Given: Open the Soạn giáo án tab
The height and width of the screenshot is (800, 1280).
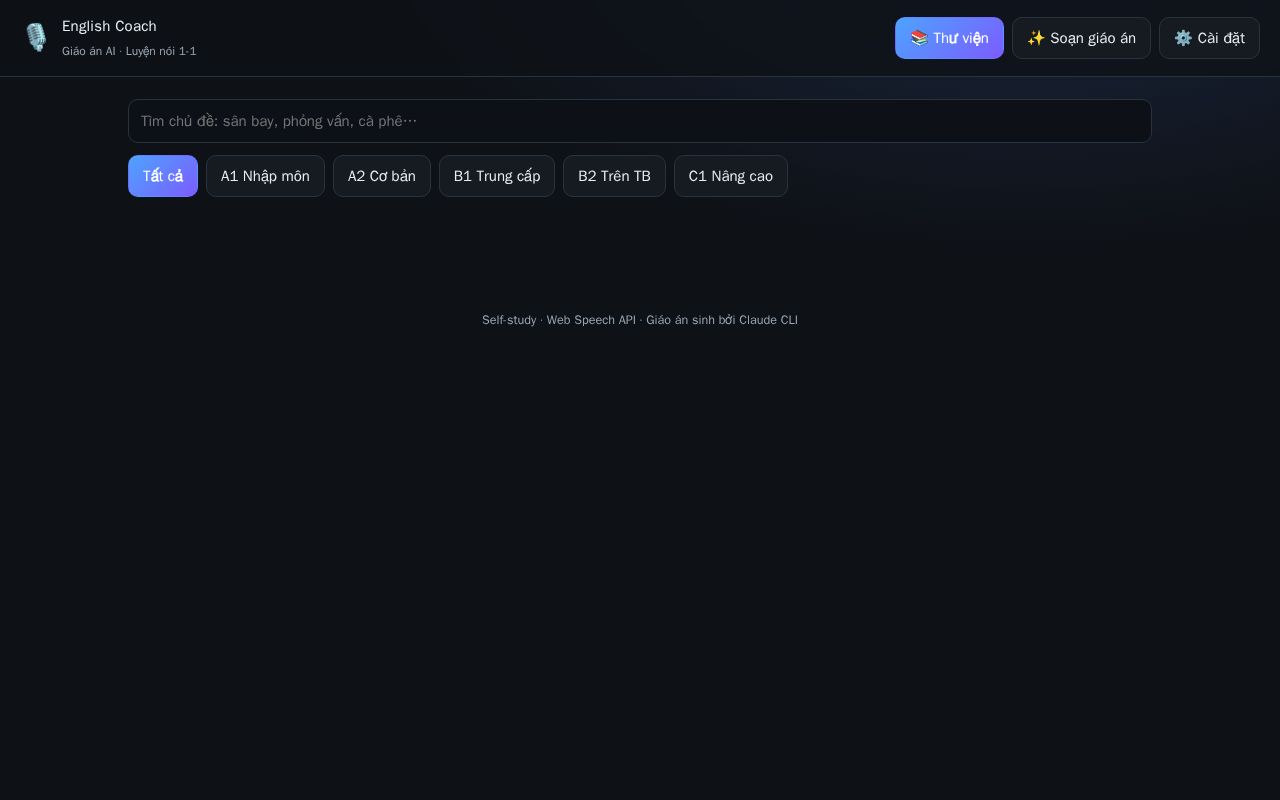Looking at the screenshot, I should click(1081, 38).
